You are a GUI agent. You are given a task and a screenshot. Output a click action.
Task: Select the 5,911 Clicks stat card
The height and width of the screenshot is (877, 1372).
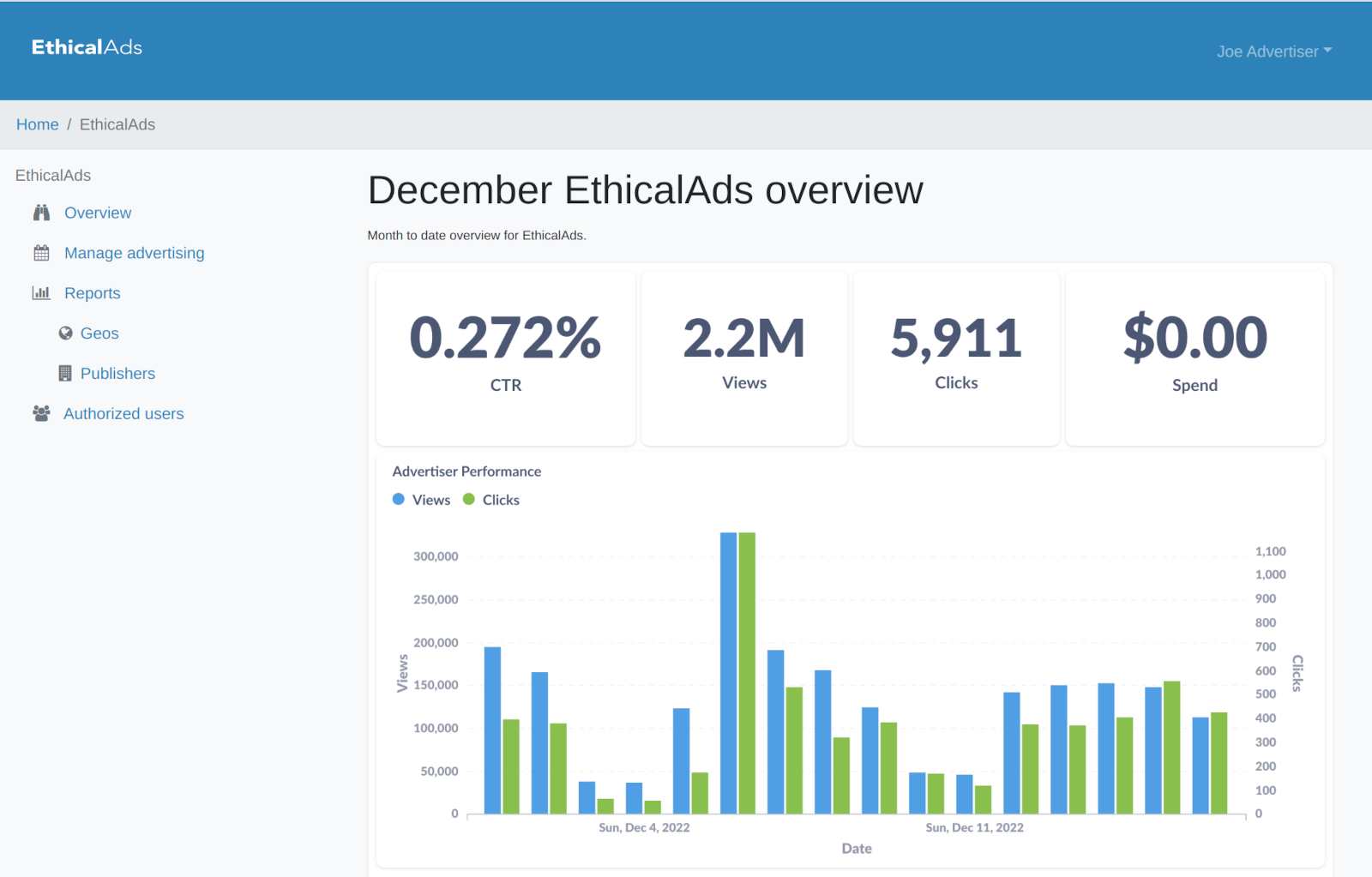pos(956,358)
